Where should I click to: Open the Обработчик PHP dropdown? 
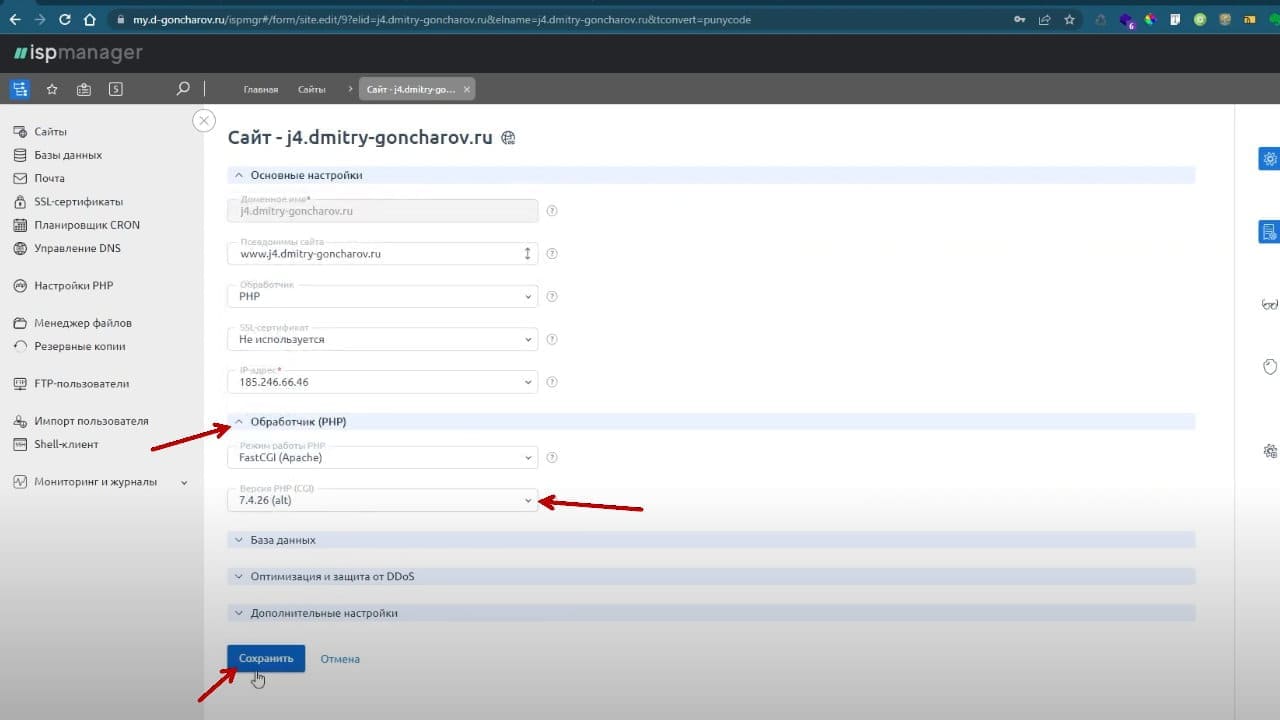pos(382,297)
